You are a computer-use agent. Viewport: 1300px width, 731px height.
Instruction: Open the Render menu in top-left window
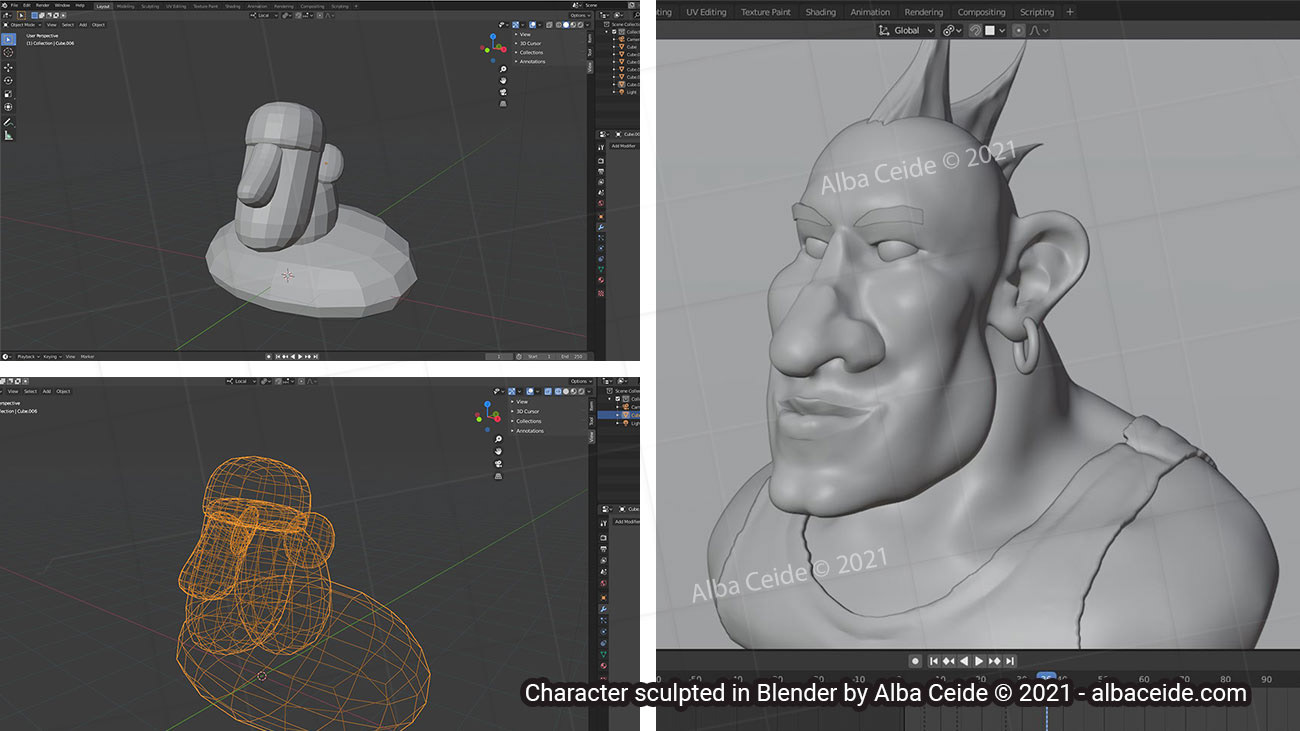[41, 5]
